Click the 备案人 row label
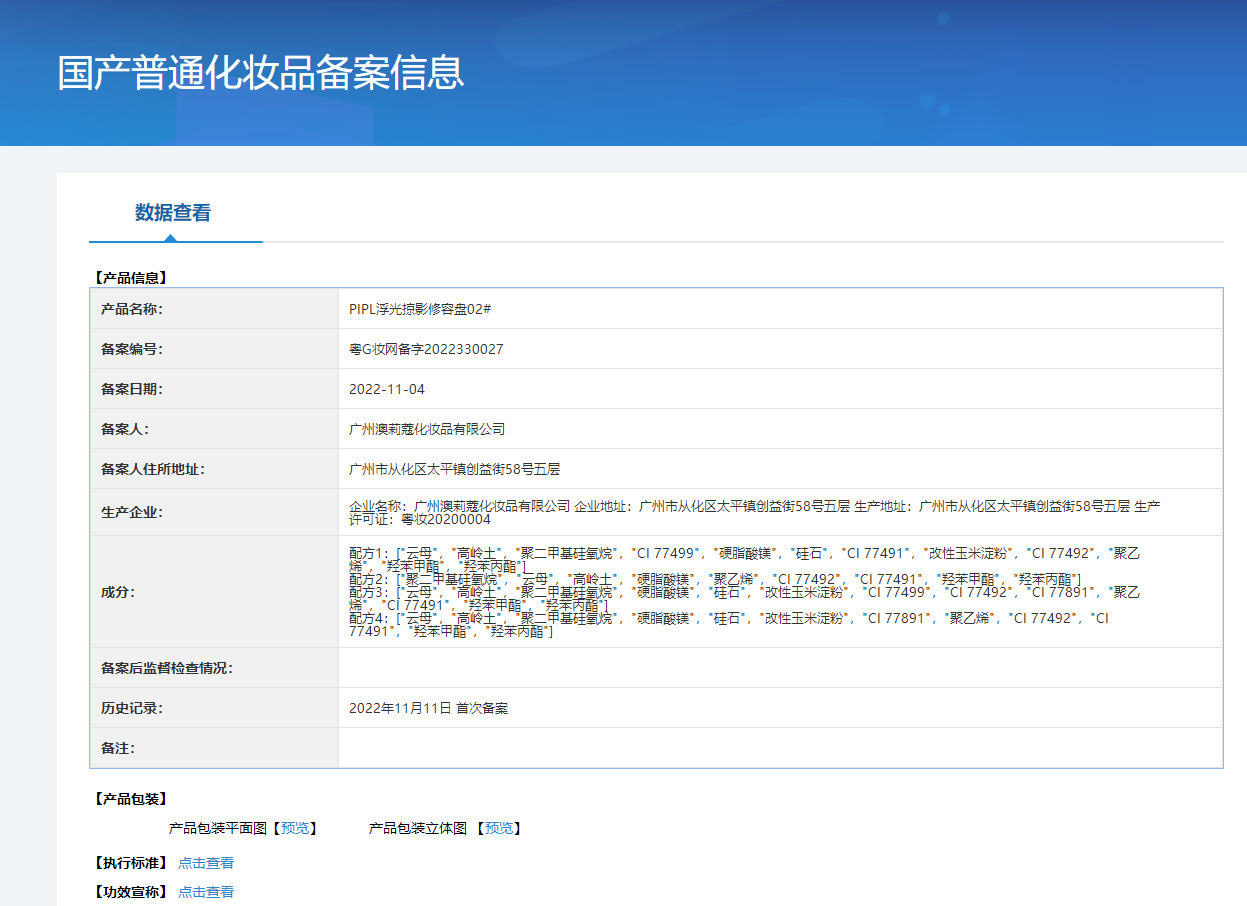This screenshot has height=906, width=1247. click(x=125, y=429)
